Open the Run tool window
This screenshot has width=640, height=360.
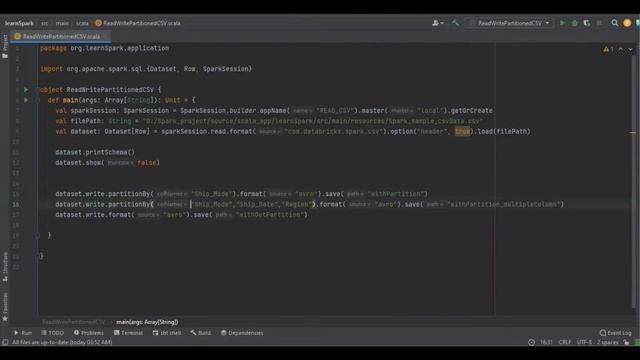click(x=22, y=333)
